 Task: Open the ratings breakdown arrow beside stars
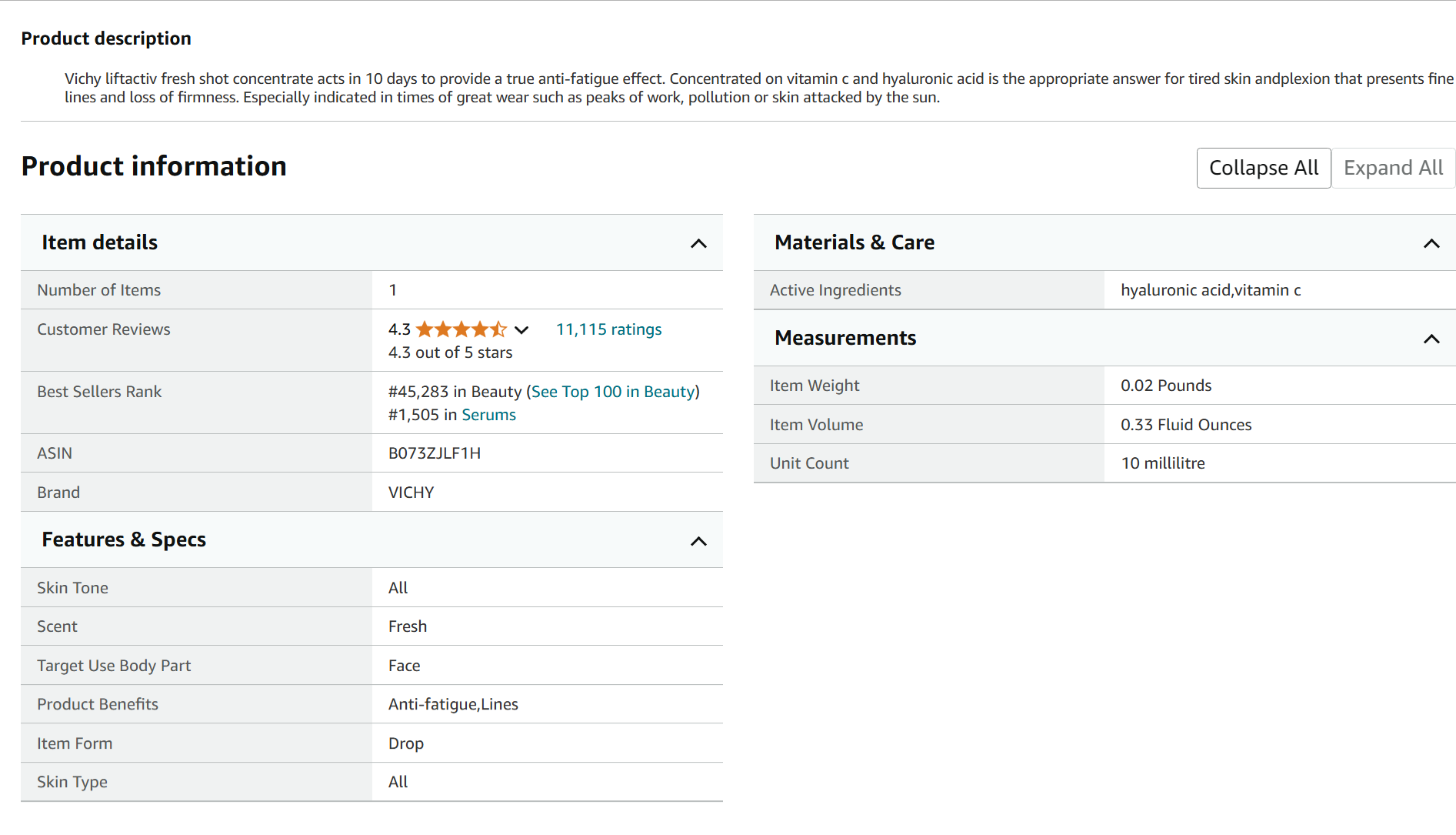pos(521,330)
